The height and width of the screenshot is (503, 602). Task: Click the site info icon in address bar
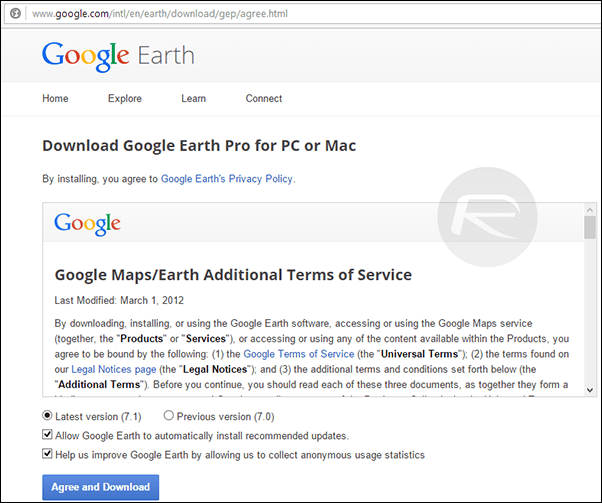[15, 13]
